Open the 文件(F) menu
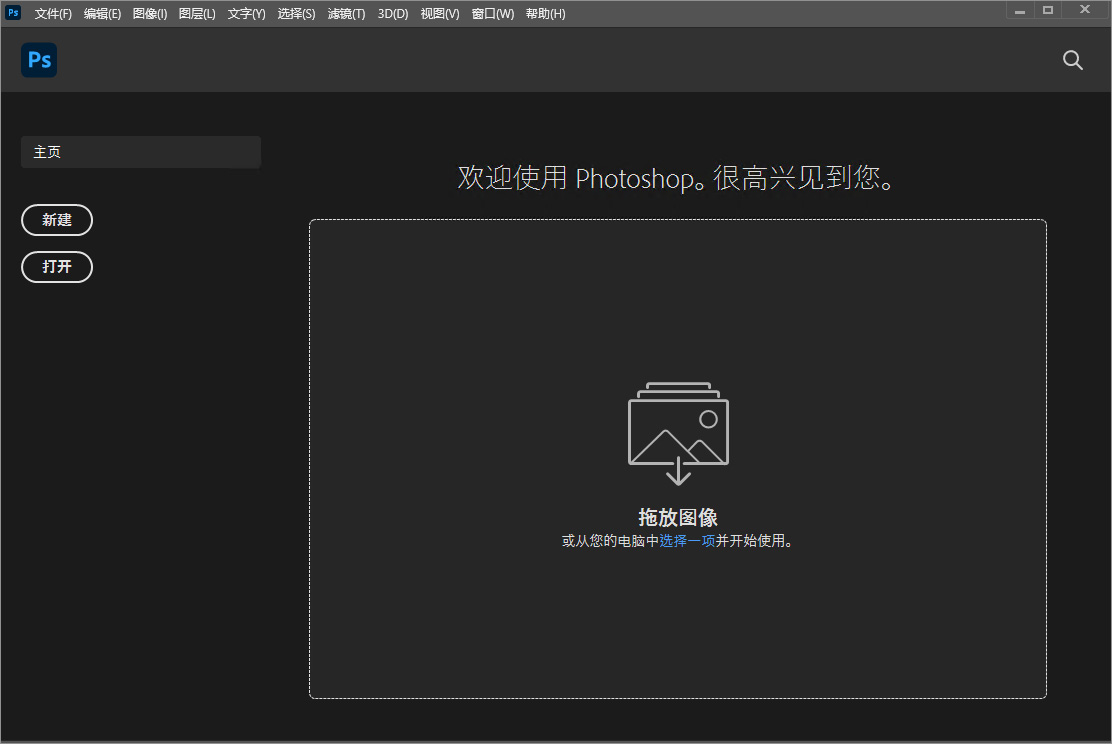Screen dimensions: 1112x744 53,13
